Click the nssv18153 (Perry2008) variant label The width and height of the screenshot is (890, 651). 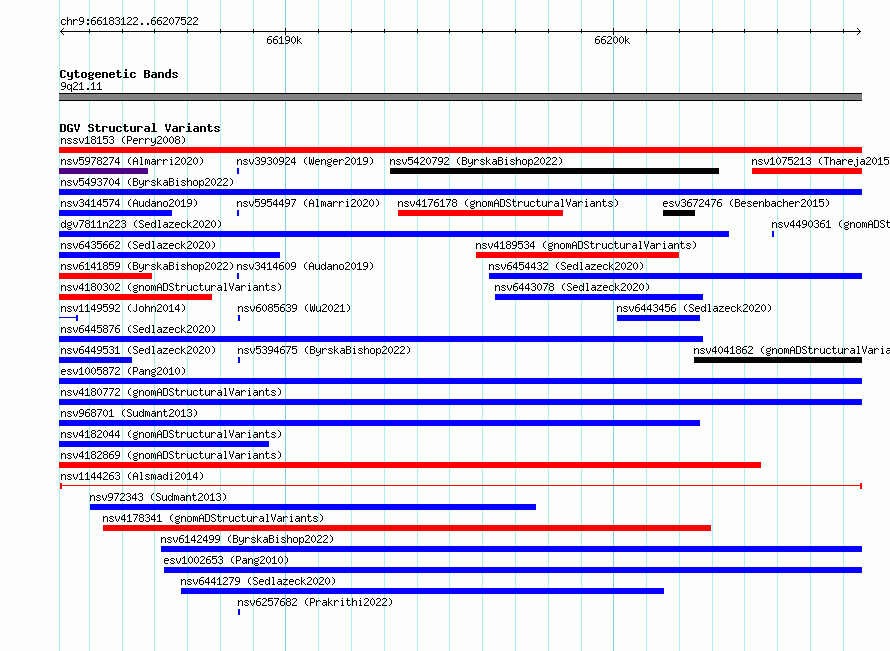point(123,140)
